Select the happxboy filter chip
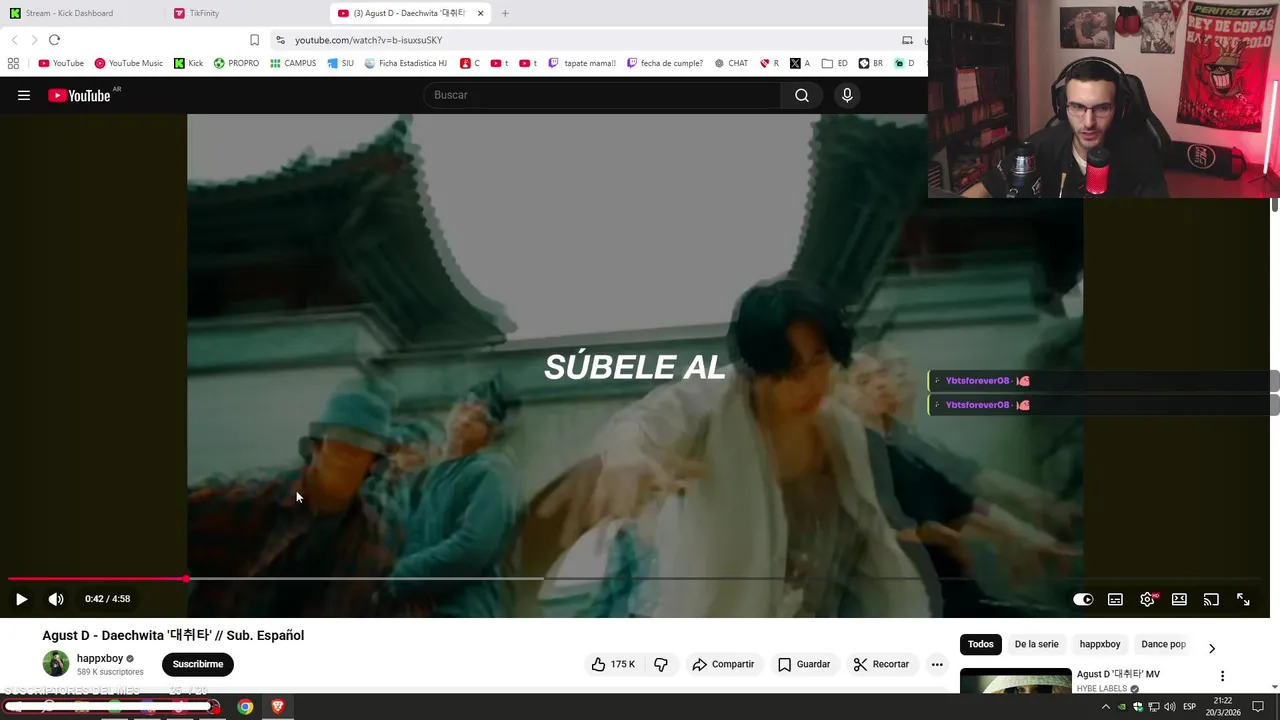Image resolution: width=1280 pixels, height=720 pixels. tap(1100, 644)
